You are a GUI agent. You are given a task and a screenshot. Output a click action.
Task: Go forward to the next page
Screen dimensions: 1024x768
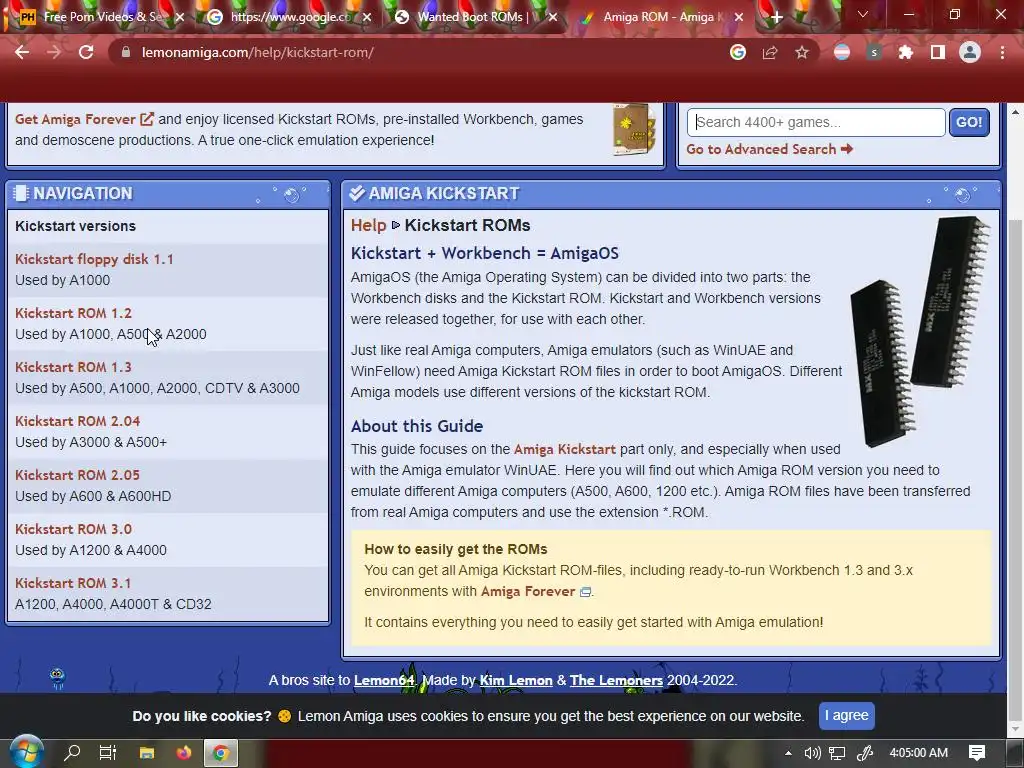54,52
